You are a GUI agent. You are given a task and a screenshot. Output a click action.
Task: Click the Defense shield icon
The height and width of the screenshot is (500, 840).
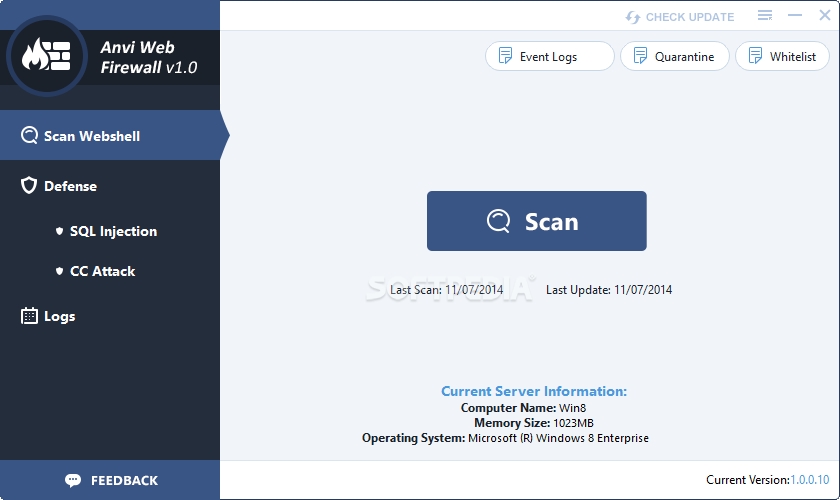[29, 186]
